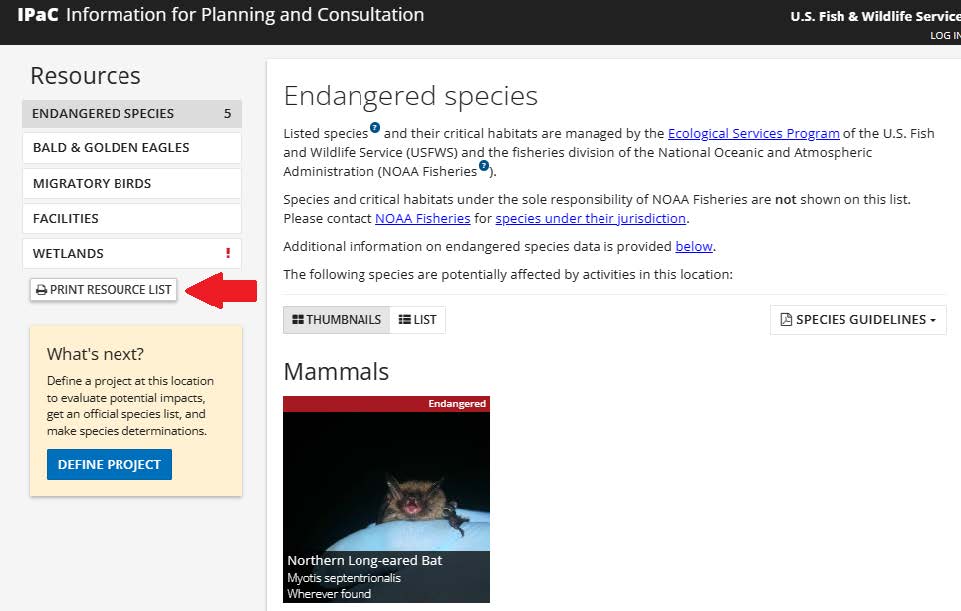Image resolution: width=961 pixels, height=611 pixels.
Task: Jump to additional information via 'below' link
Action: point(694,246)
